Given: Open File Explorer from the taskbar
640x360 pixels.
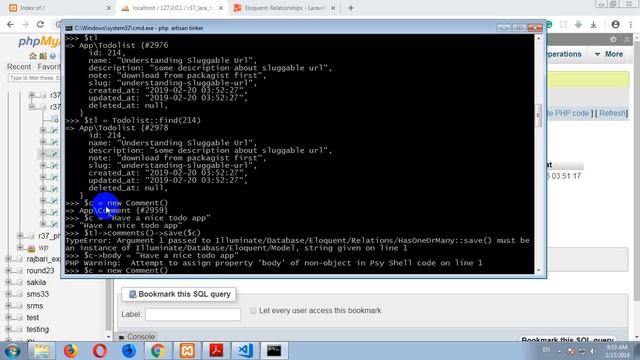Looking at the screenshot, I should (42, 351).
